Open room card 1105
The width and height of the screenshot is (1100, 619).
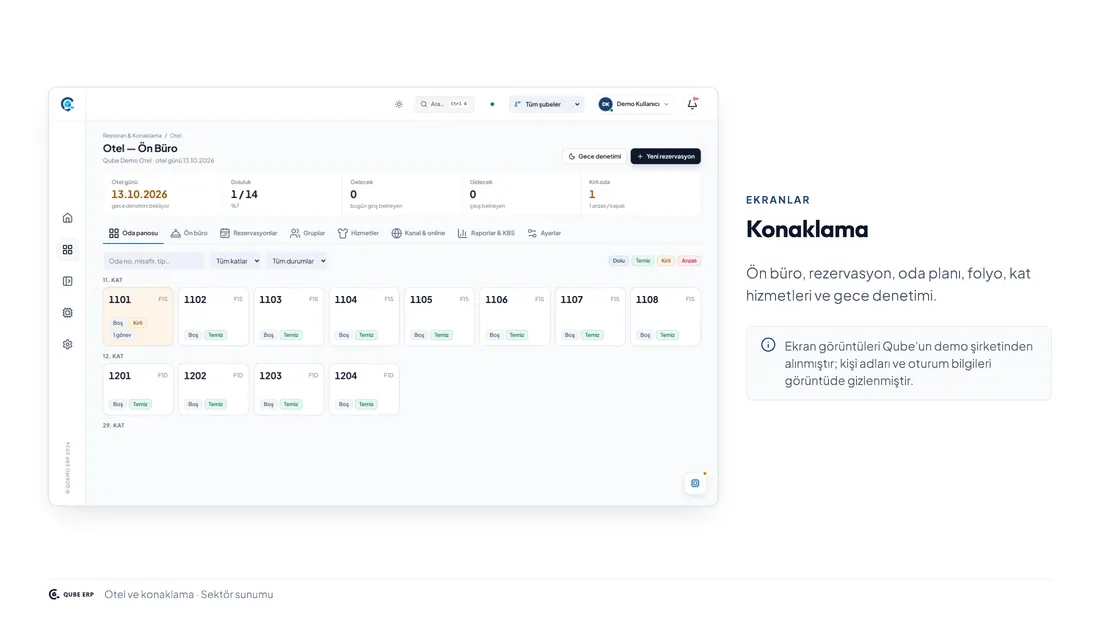click(439, 317)
